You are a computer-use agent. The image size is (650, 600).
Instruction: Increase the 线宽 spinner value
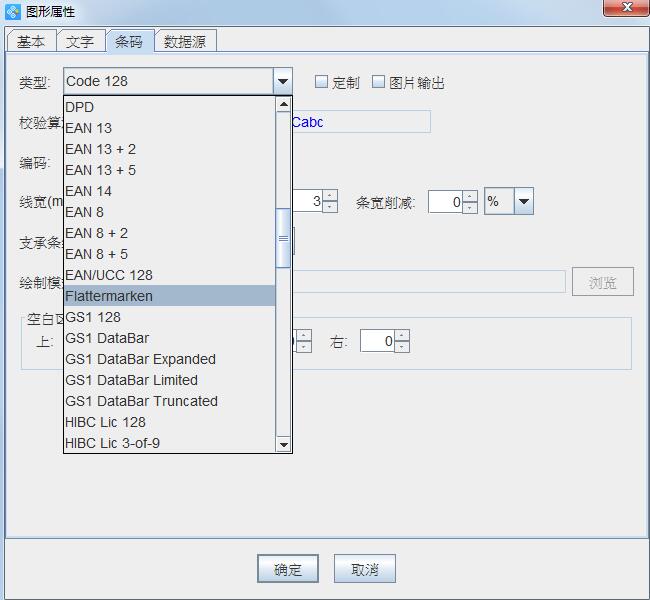(330, 196)
